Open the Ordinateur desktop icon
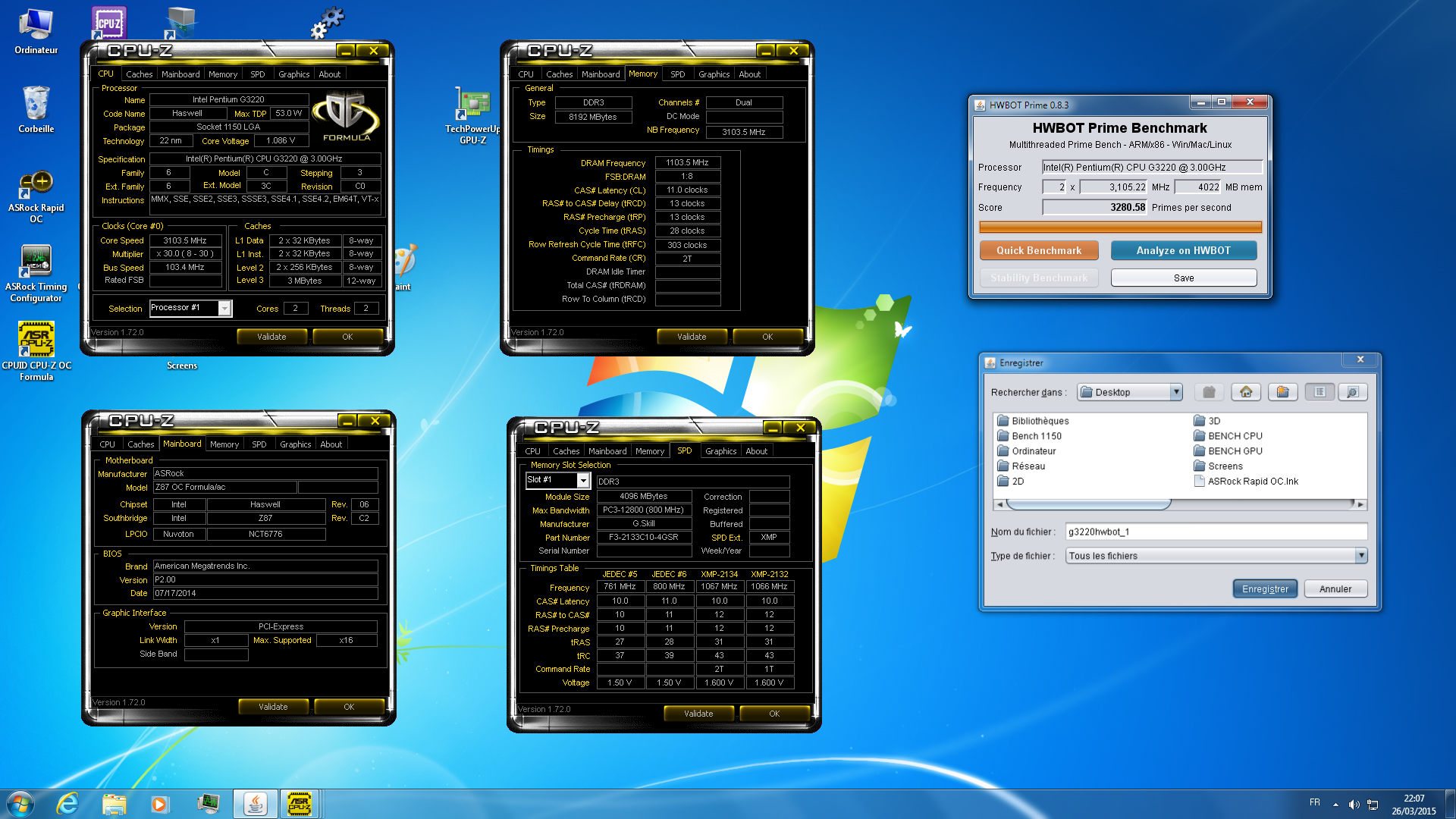The image size is (1456, 819). [x=36, y=31]
